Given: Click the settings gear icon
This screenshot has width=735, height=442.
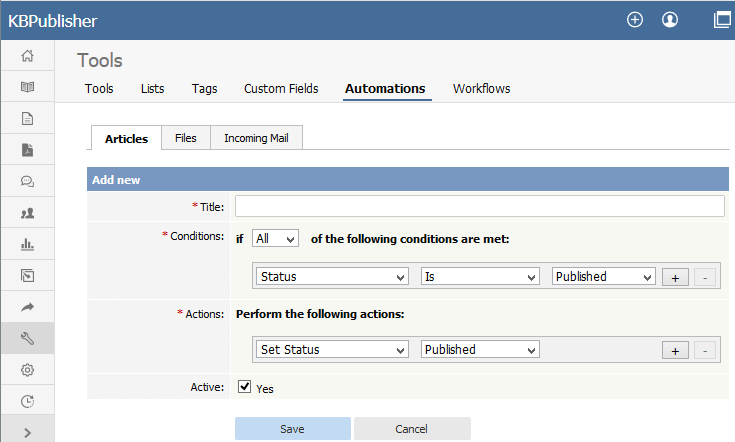Looking at the screenshot, I should click(x=27, y=370).
